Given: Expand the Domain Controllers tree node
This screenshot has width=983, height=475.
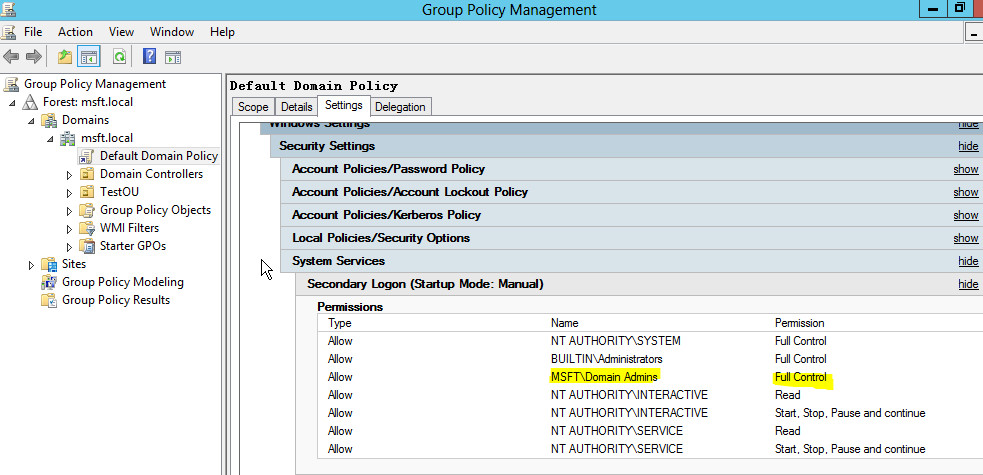Looking at the screenshot, I should [x=70, y=175].
